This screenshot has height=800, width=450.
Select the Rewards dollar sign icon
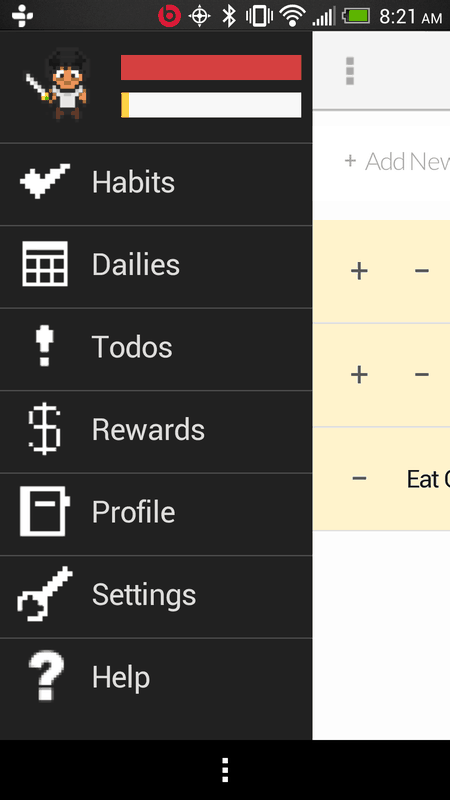pyautogui.click(x=44, y=429)
